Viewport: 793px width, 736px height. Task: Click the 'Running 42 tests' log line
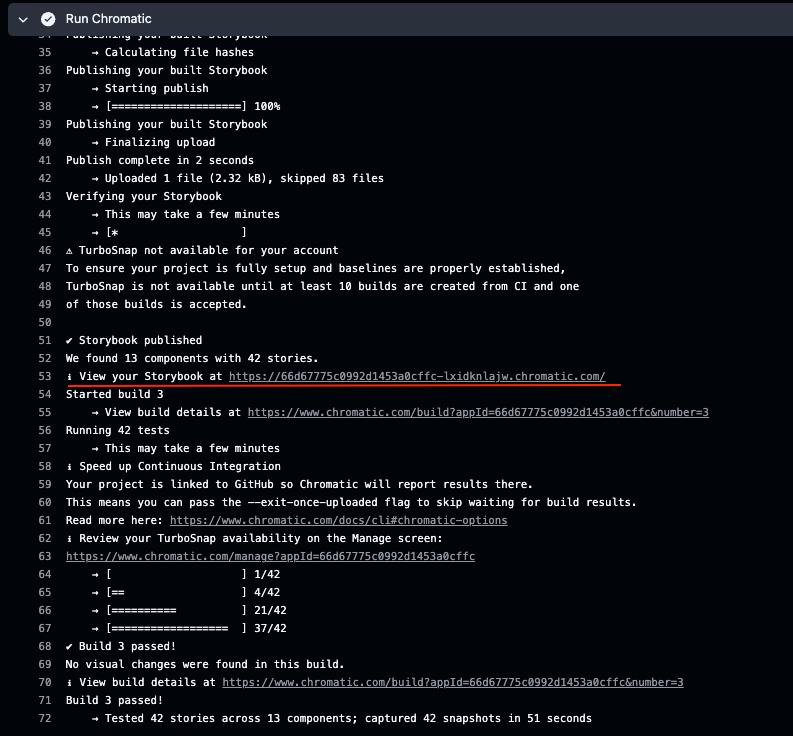coord(117,430)
